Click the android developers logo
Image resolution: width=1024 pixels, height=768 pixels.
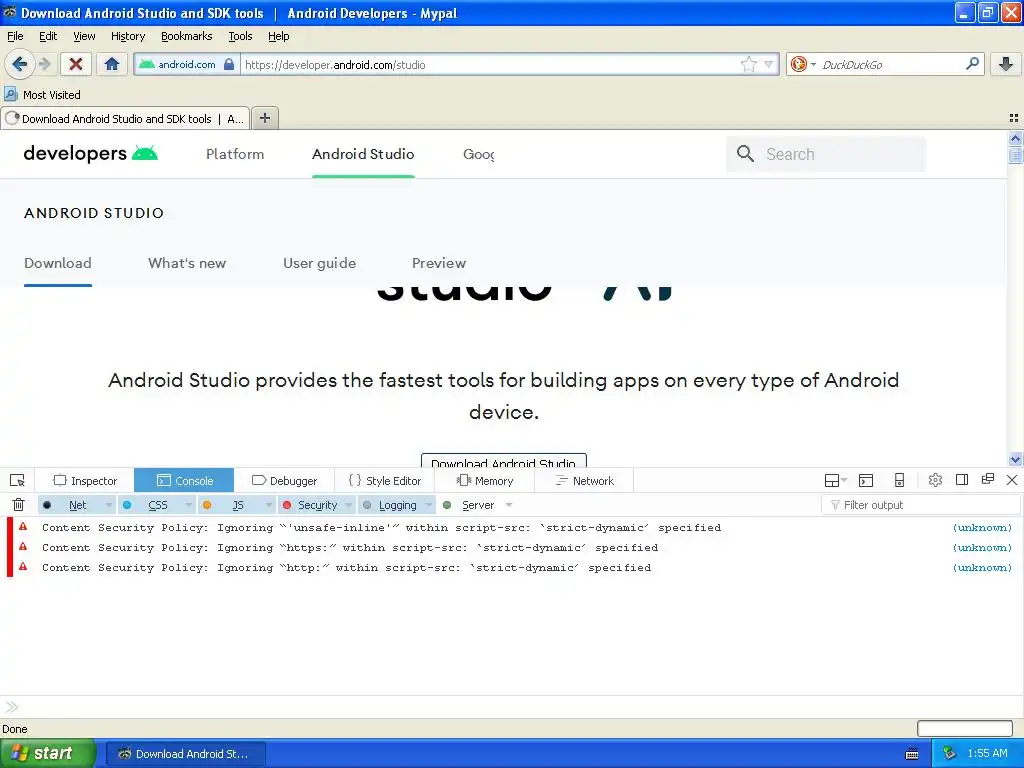pos(91,153)
